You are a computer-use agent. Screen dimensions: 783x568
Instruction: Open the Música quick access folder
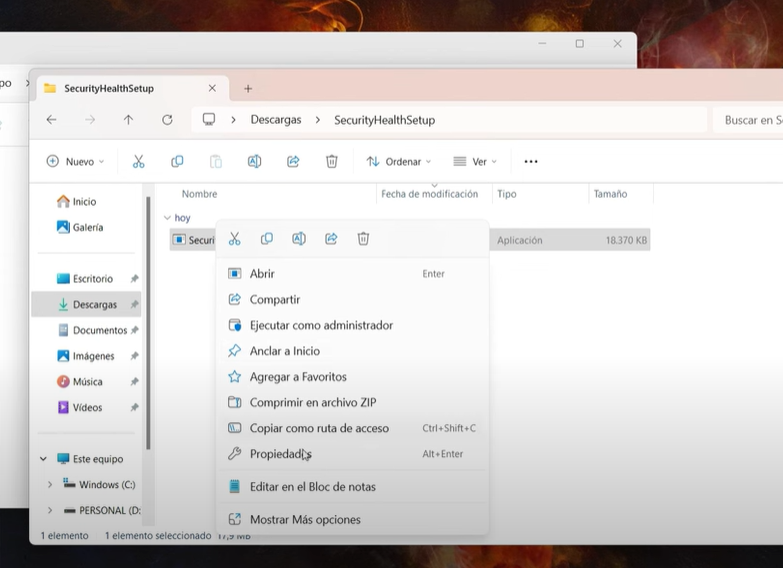pyautogui.click(x=79, y=382)
